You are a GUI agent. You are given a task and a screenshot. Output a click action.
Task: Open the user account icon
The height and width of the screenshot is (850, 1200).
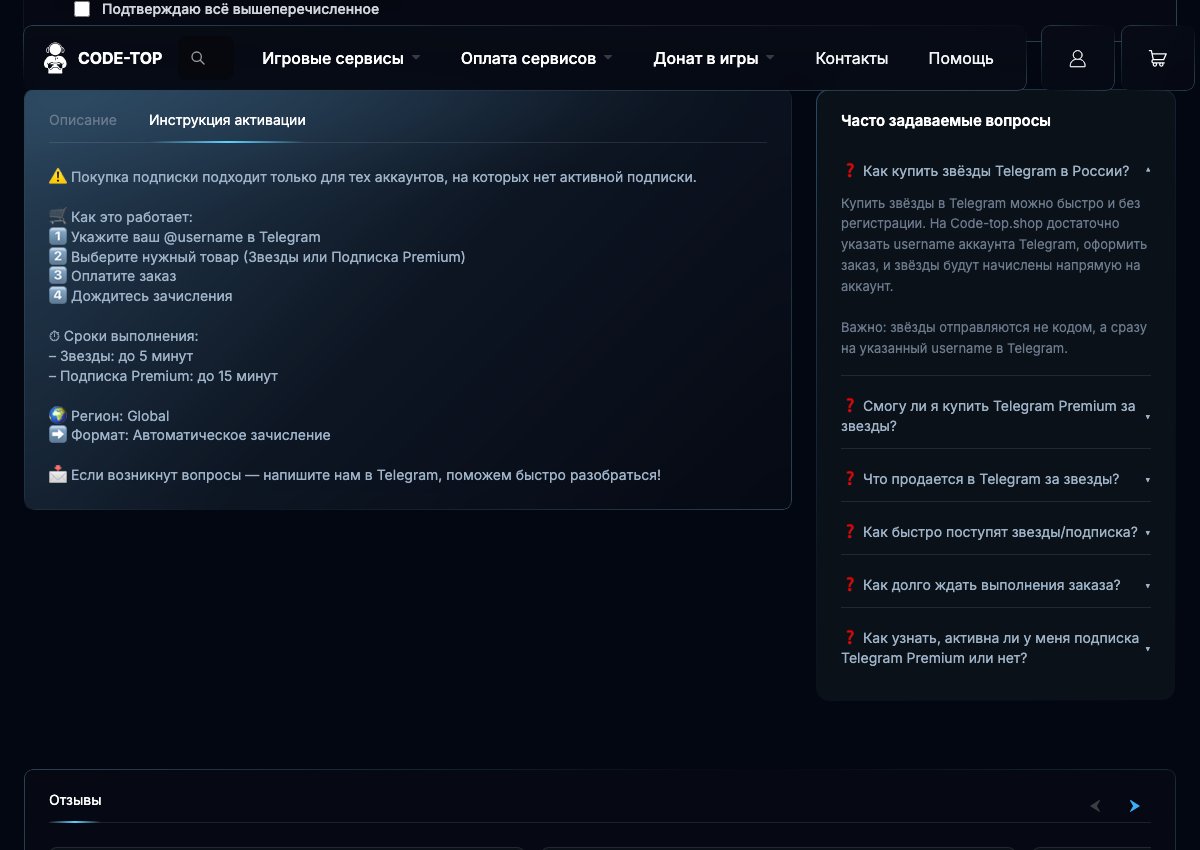click(1078, 58)
